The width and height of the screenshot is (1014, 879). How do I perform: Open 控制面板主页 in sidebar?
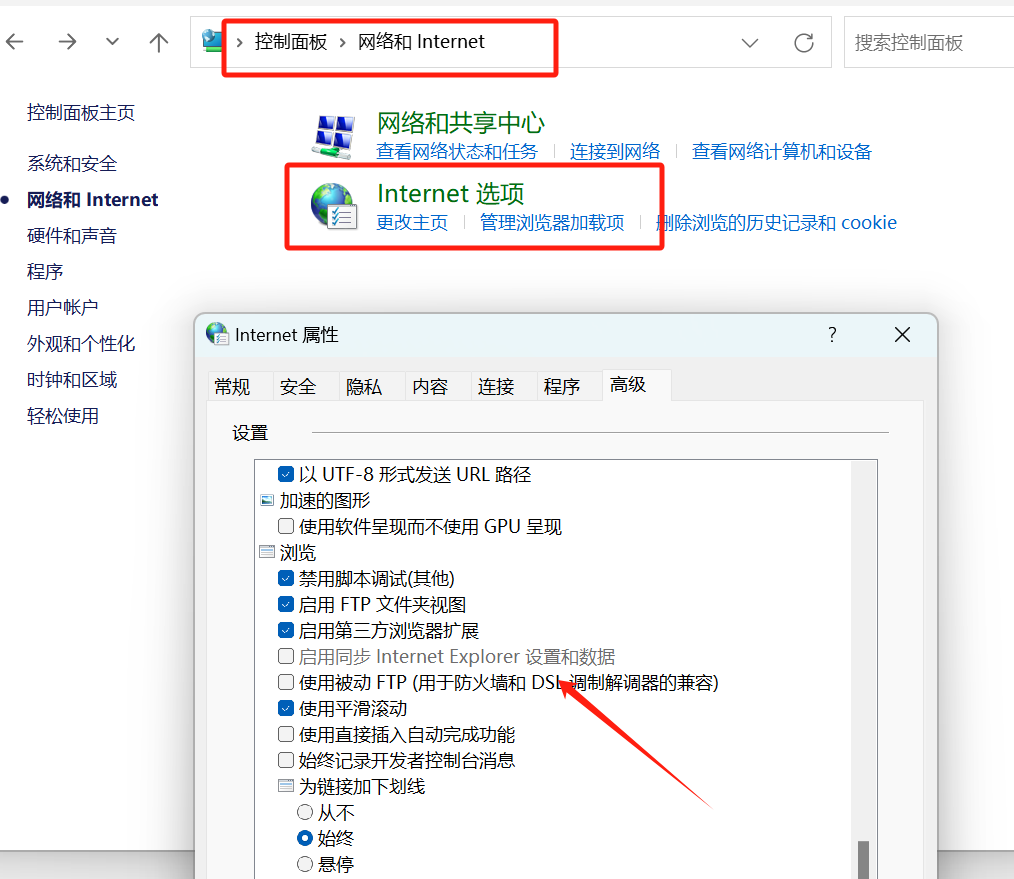click(81, 113)
